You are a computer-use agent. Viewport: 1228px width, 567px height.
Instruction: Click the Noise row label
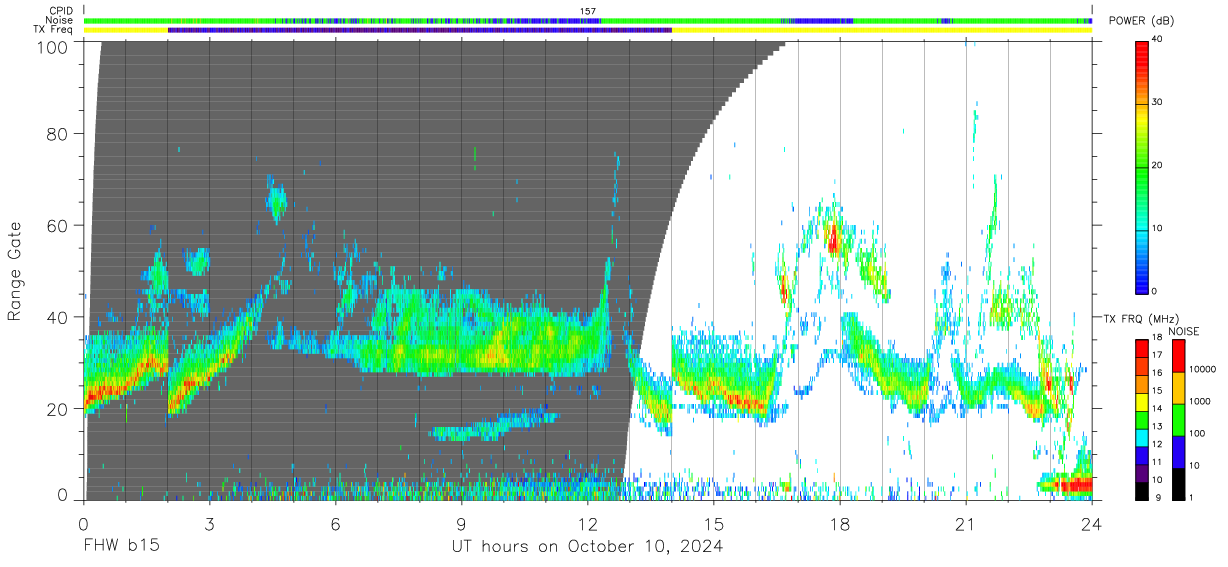59,20
